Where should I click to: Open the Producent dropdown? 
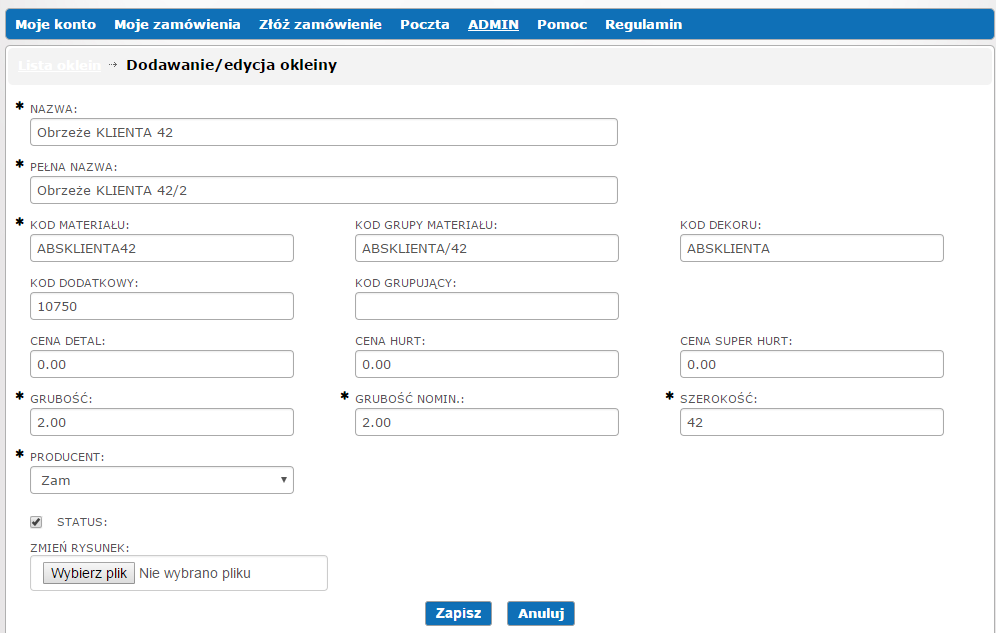click(x=162, y=480)
